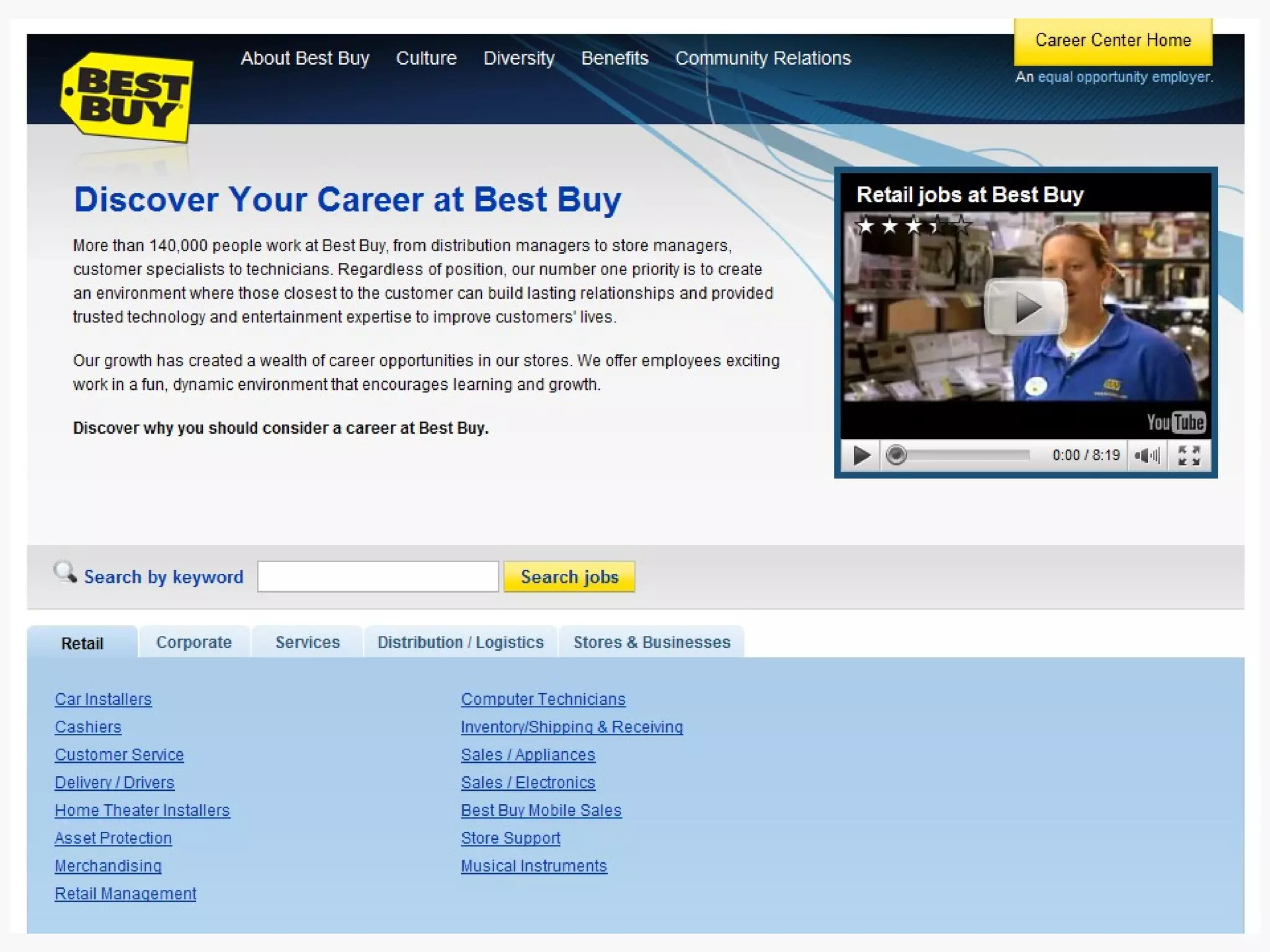Click the keyword search input field
Image resolution: width=1270 pixels, height=952 pixels.
pos(378,577)
